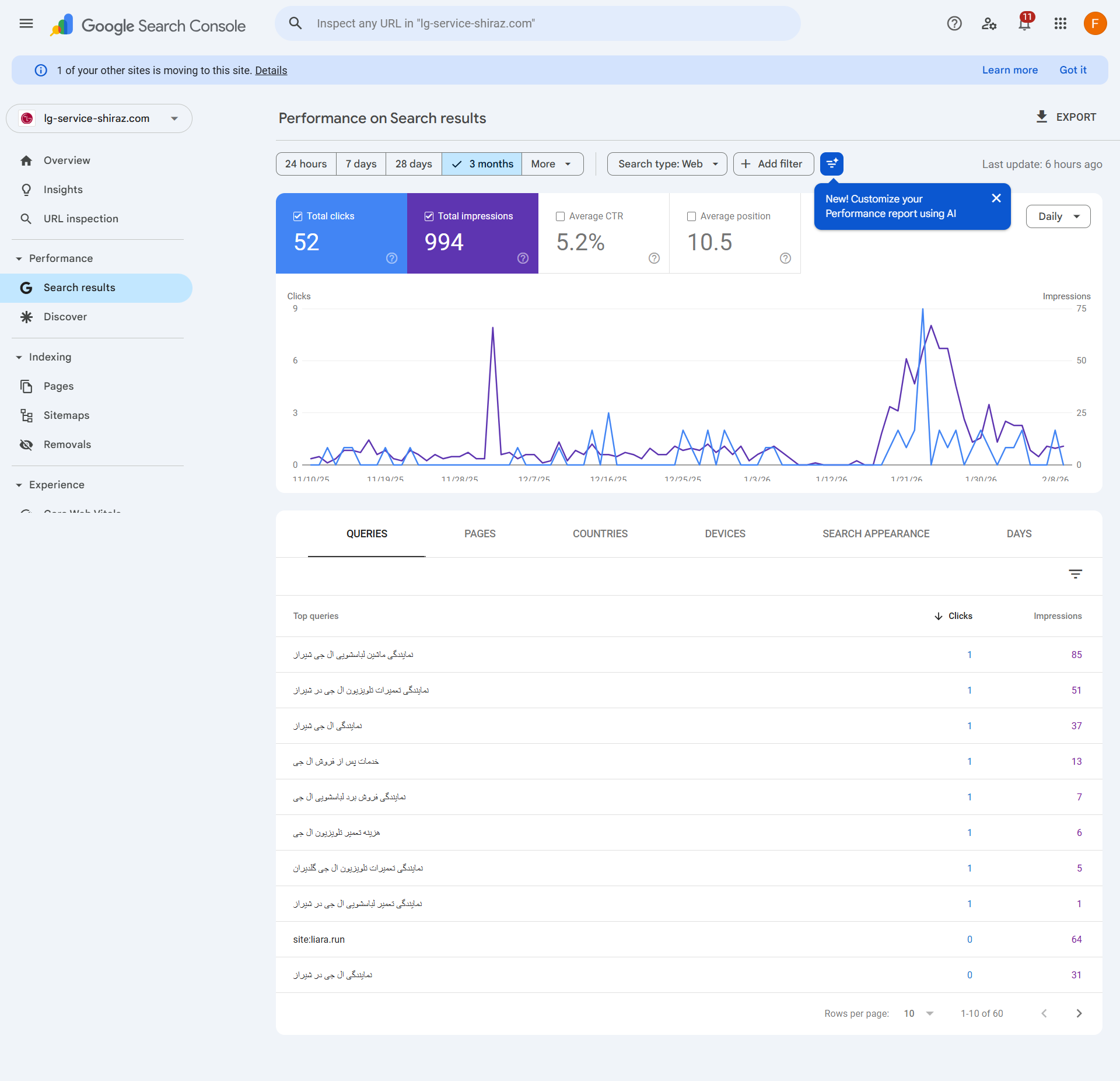Open Pages indexing report
Image resolution: width=1120 pixels, height=1081 pixels.
(96, 386)
